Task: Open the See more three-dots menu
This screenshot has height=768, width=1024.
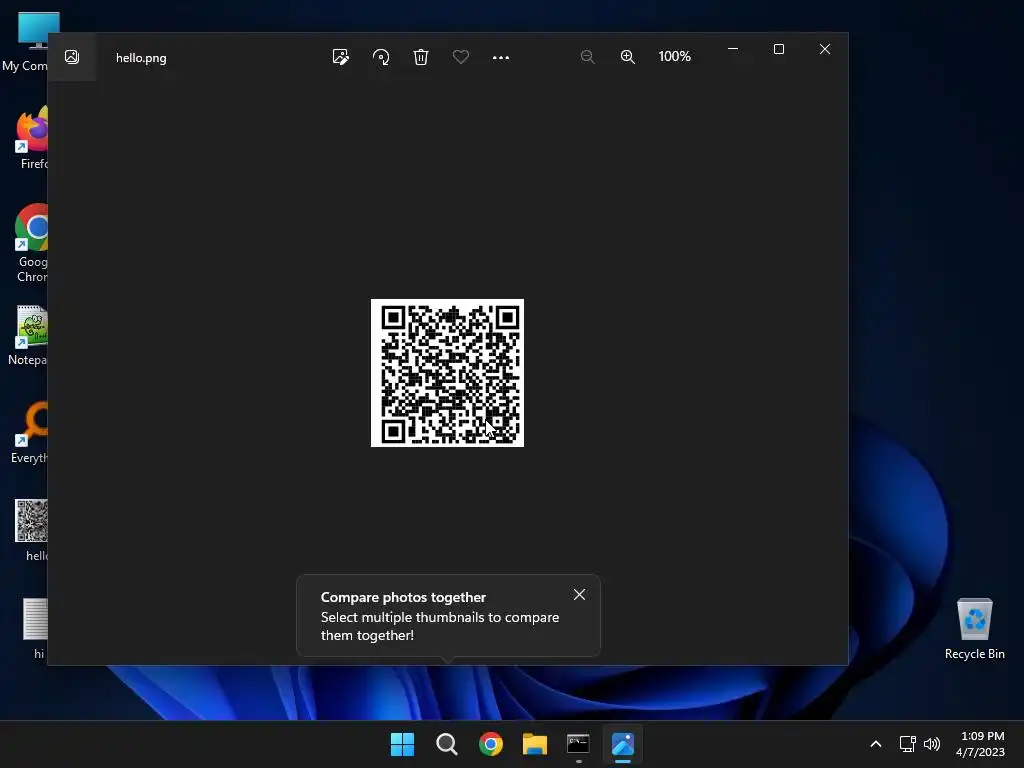Action: click(500, 57)
